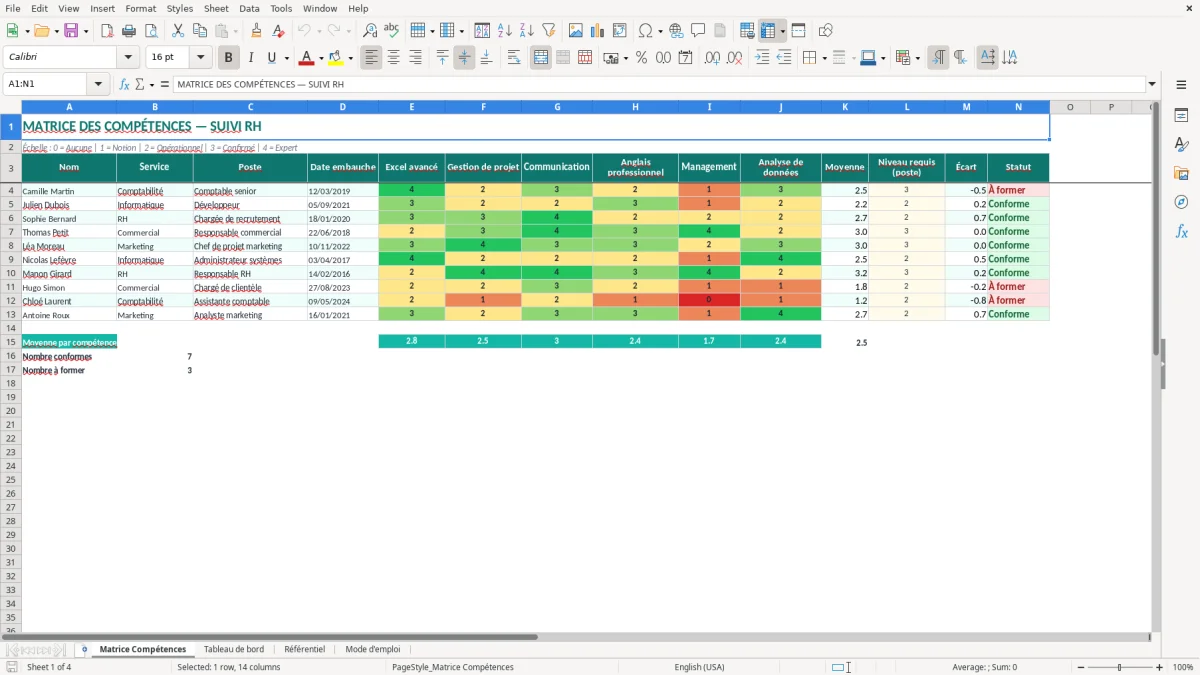Toggle Align Right
This screenshot has width=1200, height=675.
pyautogui.click(x=415, y=58)
